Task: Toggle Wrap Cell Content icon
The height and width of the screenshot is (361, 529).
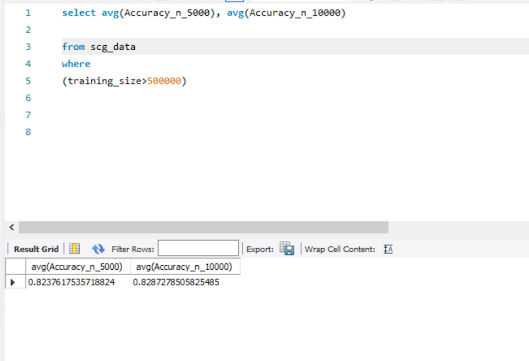Action: pos(388,249)
